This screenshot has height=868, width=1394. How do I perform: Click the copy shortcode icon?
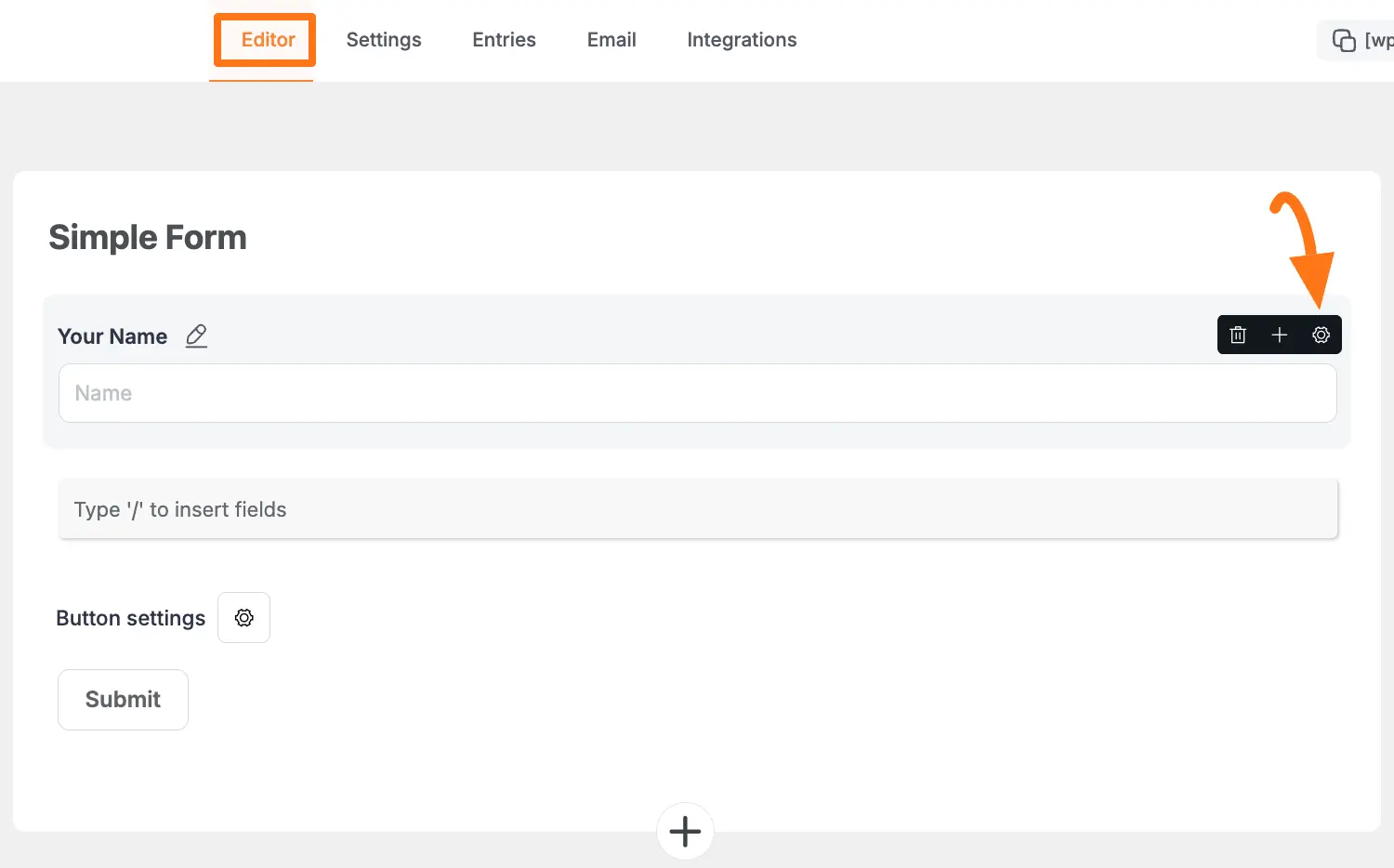[1344, 40]
